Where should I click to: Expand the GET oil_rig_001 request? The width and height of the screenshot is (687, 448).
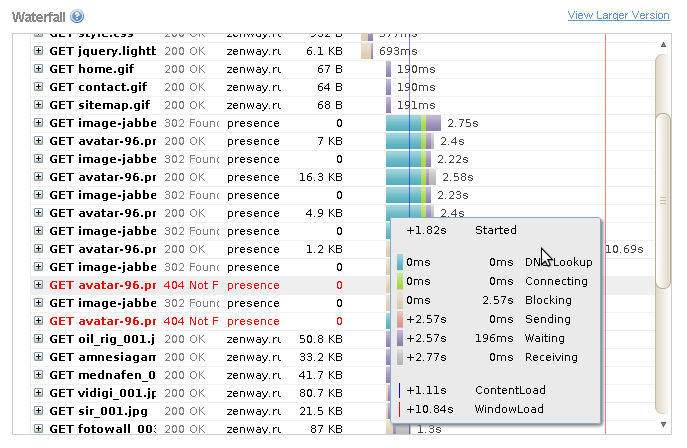tap(39, 339)
